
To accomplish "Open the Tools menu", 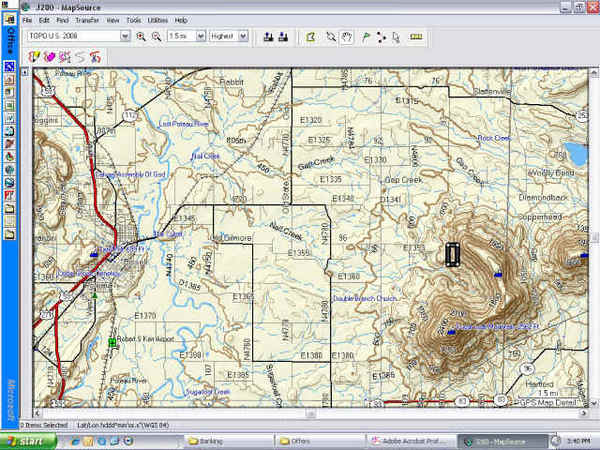I will point(134,20).
